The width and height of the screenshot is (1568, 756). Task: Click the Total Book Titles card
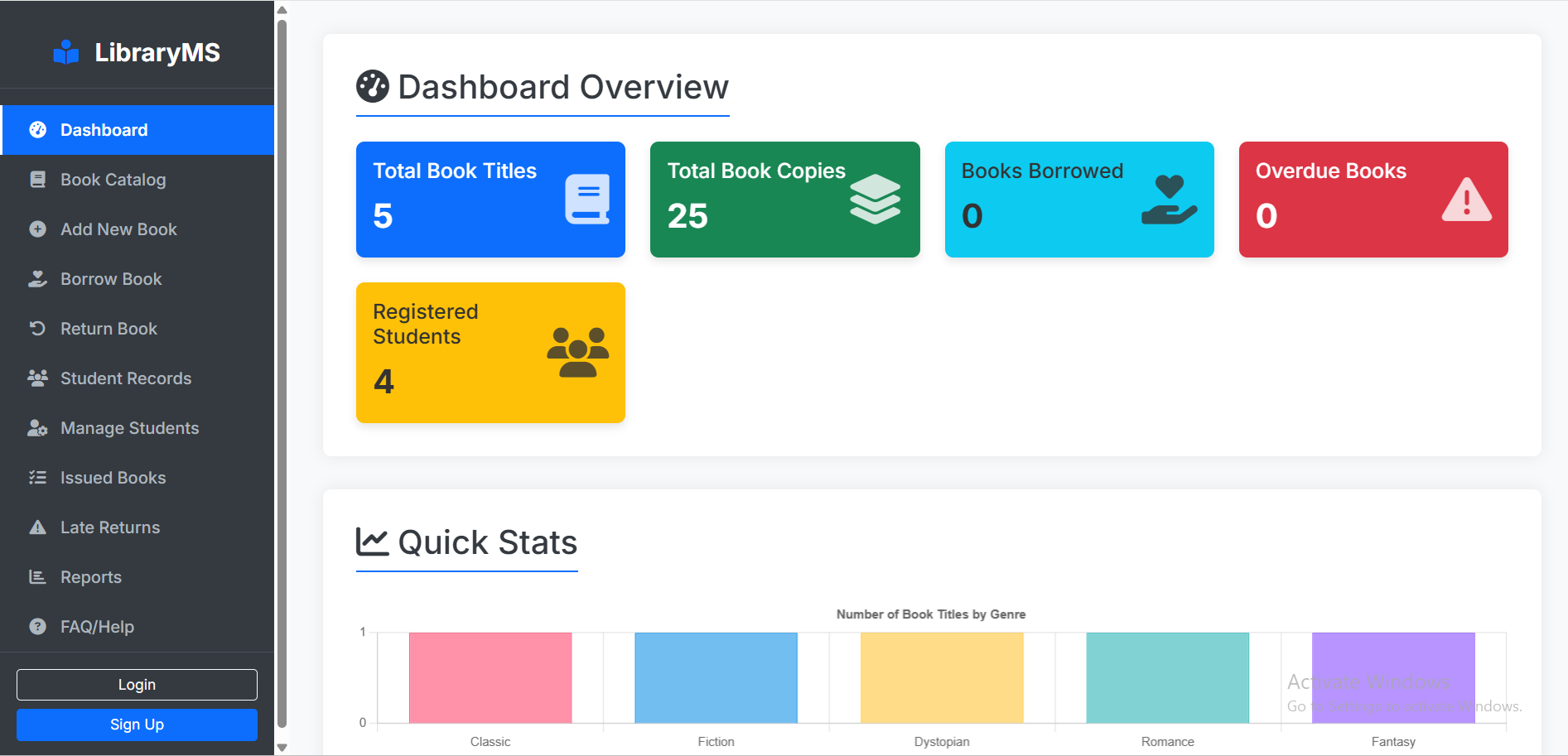click(490, 200)
